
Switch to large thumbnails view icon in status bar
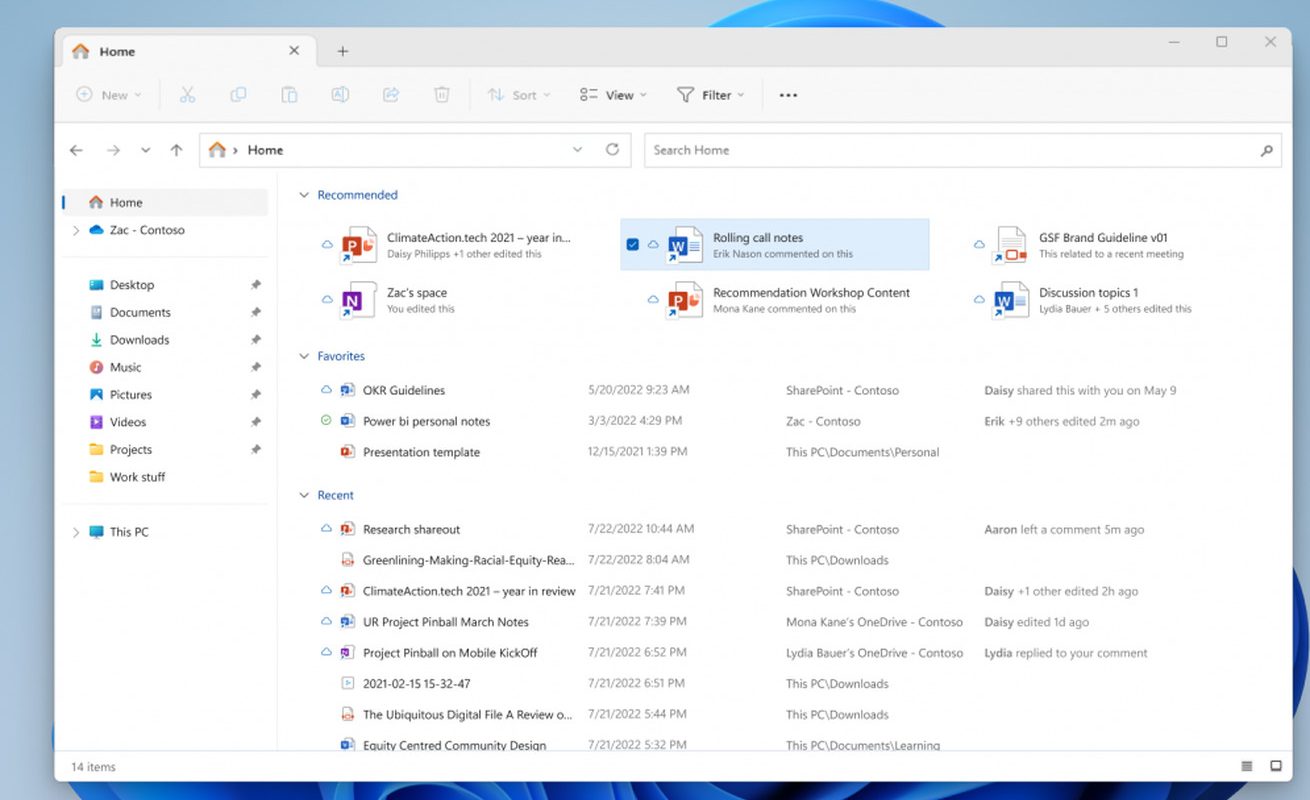click(x=1276, y=766)
